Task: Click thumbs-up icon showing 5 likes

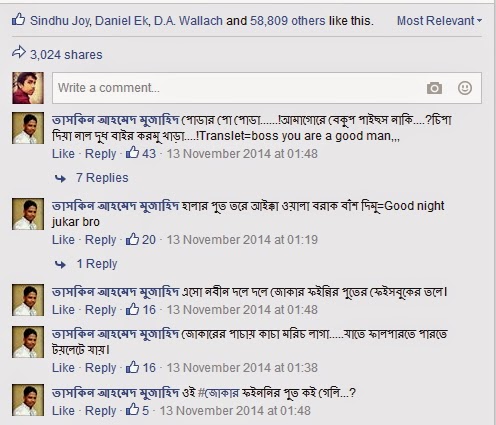Action: click(132, 410)
